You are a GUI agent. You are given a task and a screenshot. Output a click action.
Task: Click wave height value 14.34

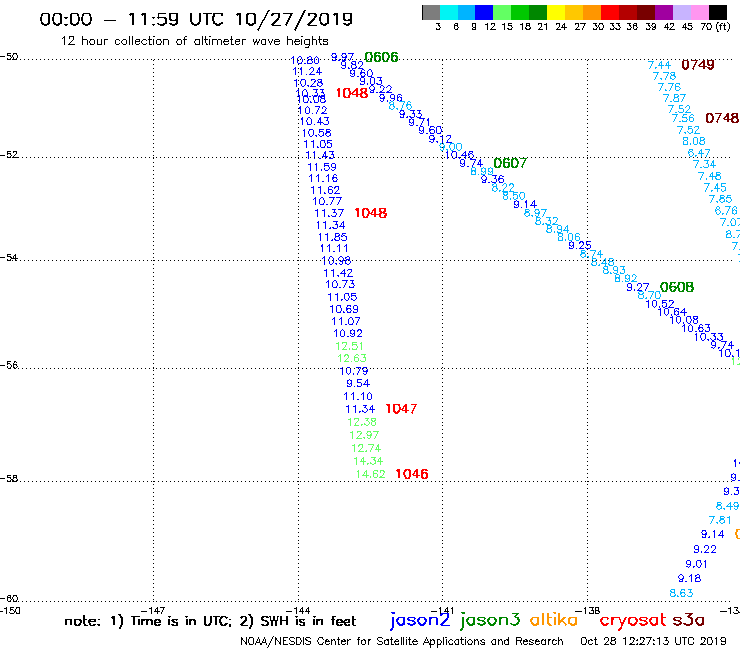point(368,461)
